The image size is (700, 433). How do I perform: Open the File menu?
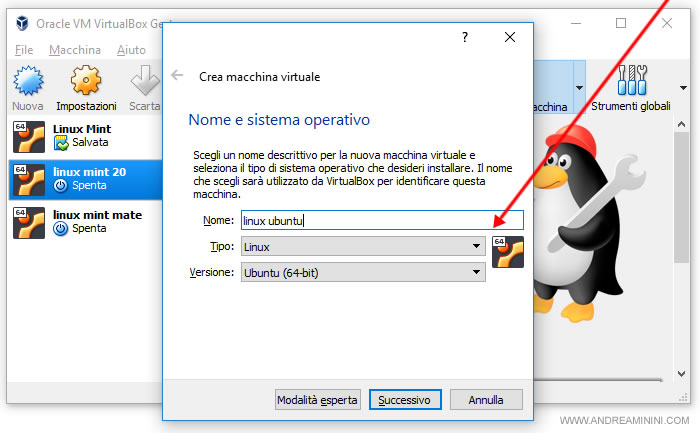pyautogui.click(x=25, y=49)
